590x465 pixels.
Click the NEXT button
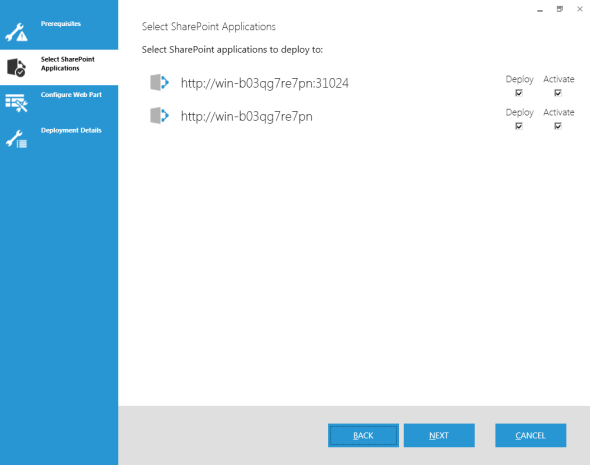[439, 435]
